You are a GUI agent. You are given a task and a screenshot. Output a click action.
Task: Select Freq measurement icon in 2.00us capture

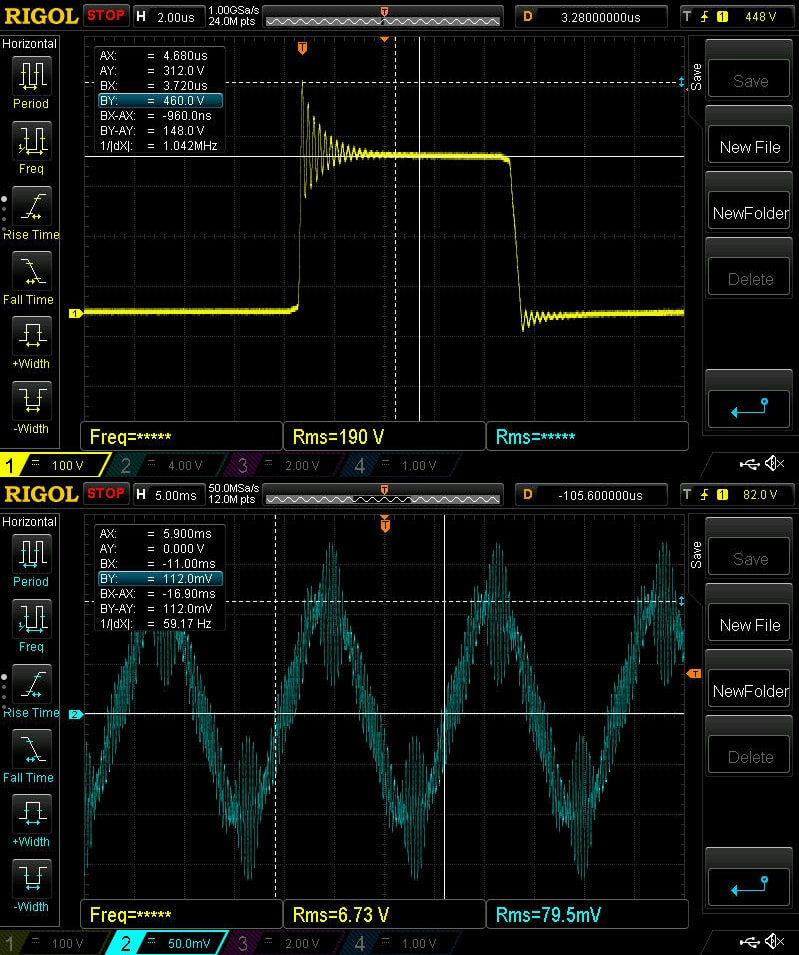(x=32, y=141)
